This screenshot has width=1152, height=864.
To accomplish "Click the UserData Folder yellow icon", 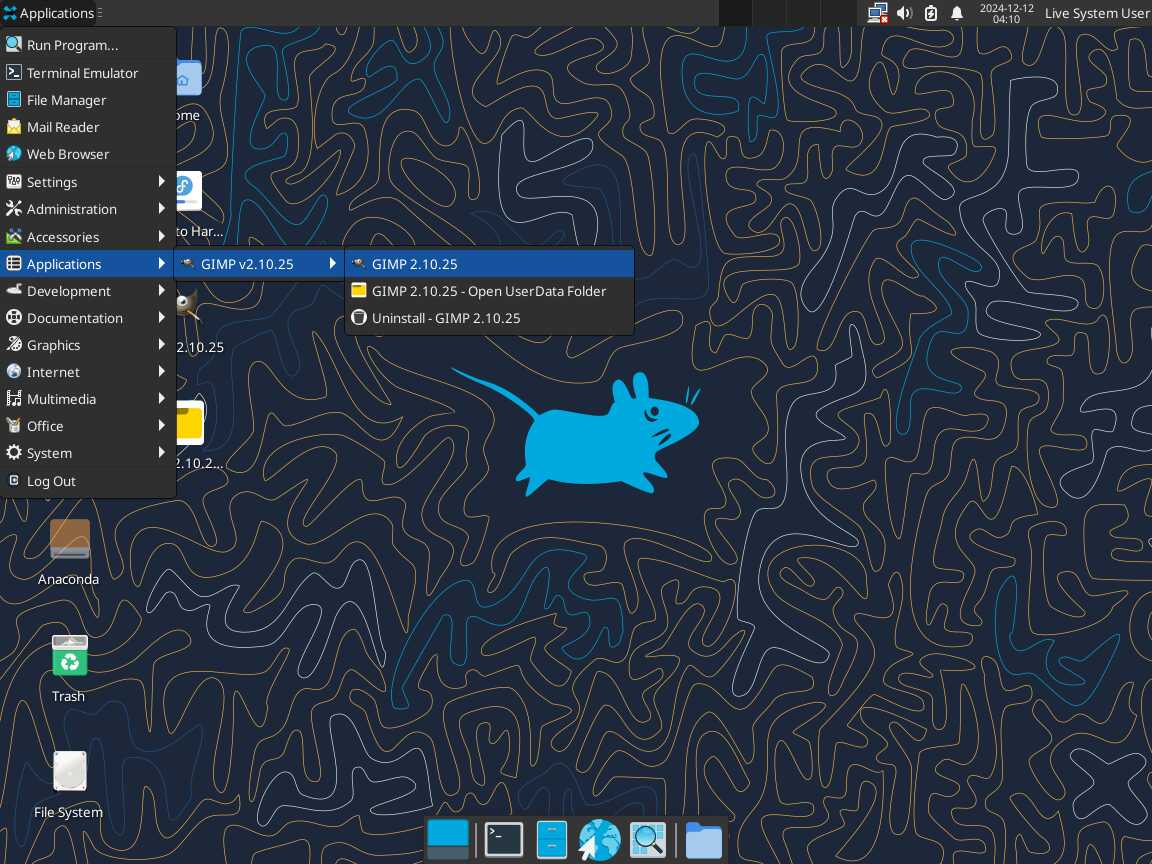I will (x=359, y=290).
